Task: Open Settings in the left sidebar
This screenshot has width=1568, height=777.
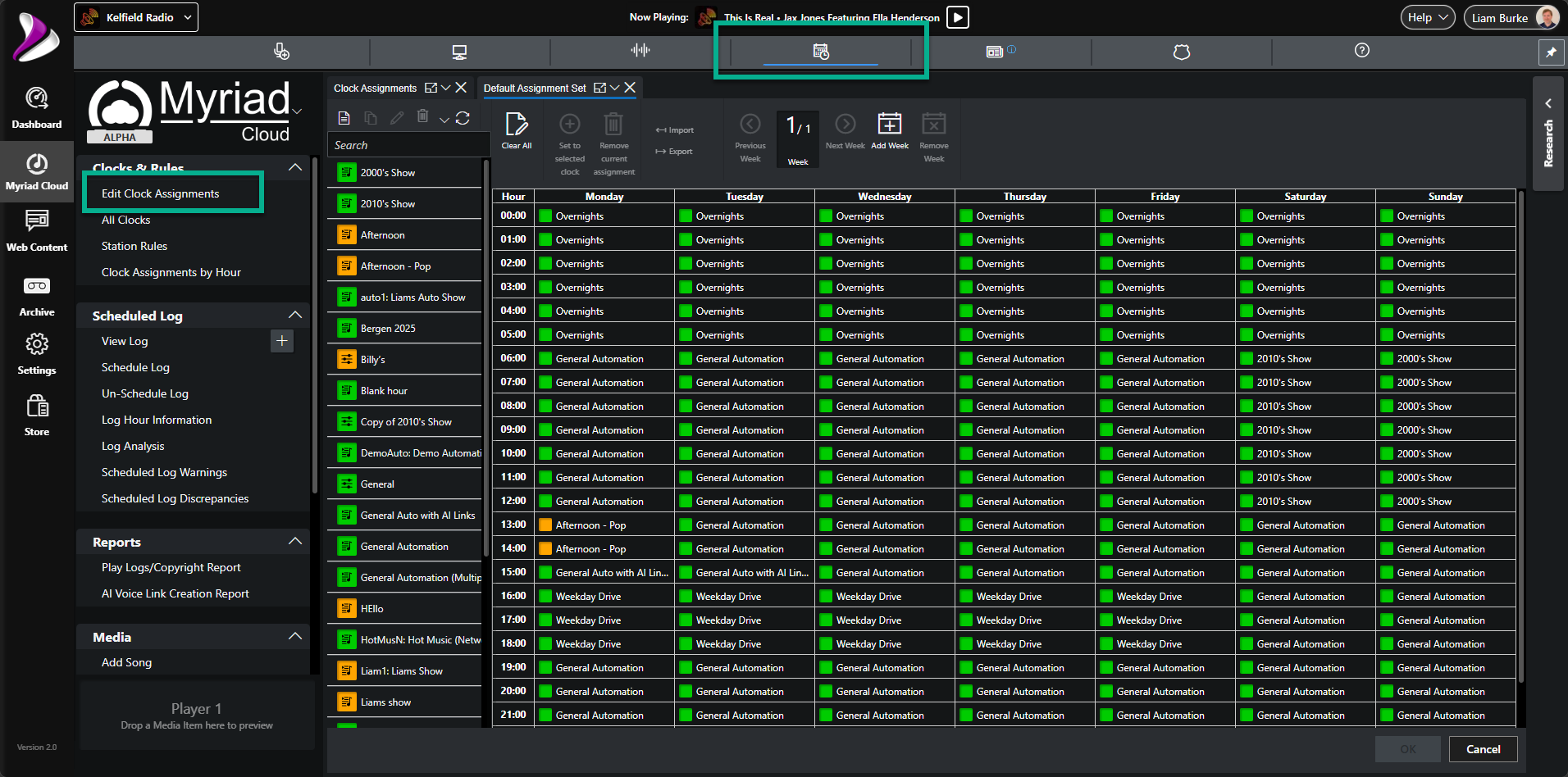Action: pyautogui.click(x=36, y=354)
